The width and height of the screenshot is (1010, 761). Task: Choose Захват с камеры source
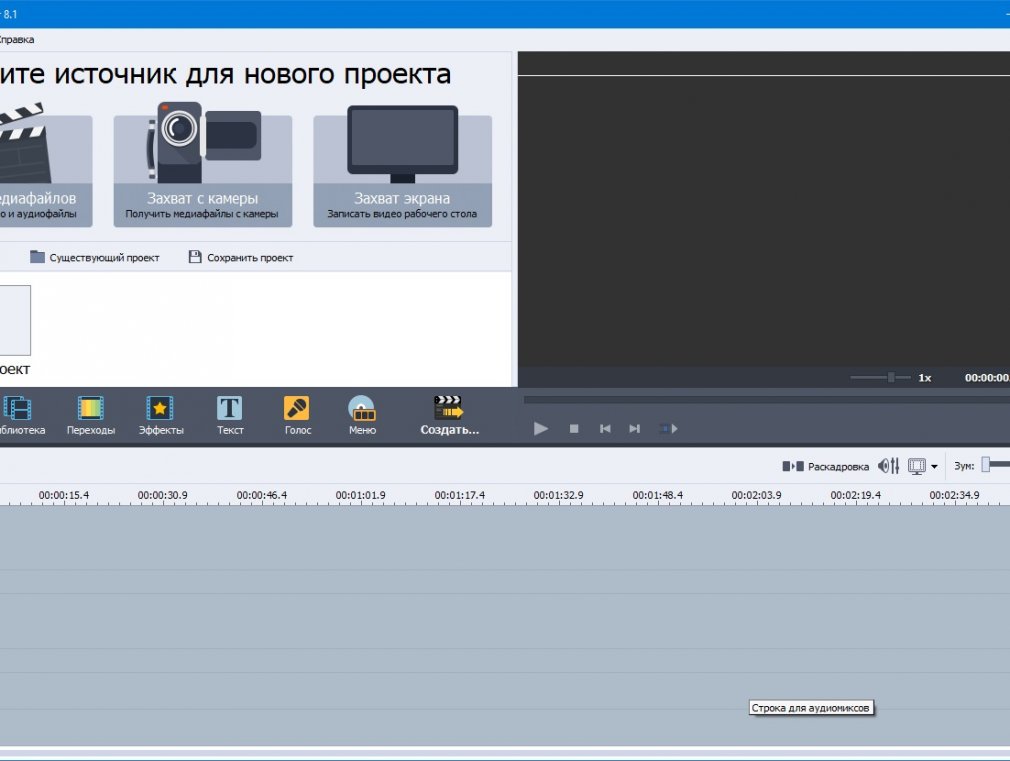coord(202,165)
